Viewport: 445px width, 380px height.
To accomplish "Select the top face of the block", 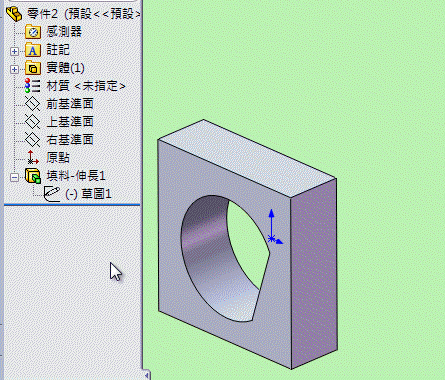I will (x=247, y=158).
